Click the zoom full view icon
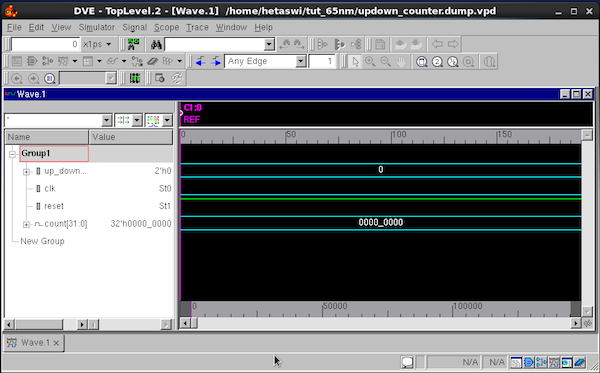The width and height of the screenshot is (600, 373). pyautogui.click(x=422, y=61)
